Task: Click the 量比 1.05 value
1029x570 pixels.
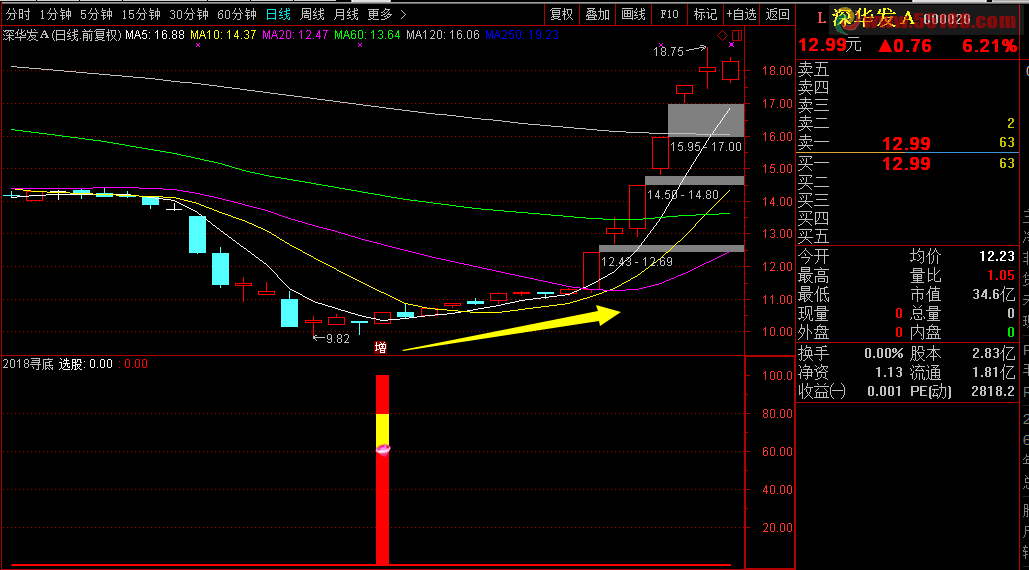Action: [1001, 275]
